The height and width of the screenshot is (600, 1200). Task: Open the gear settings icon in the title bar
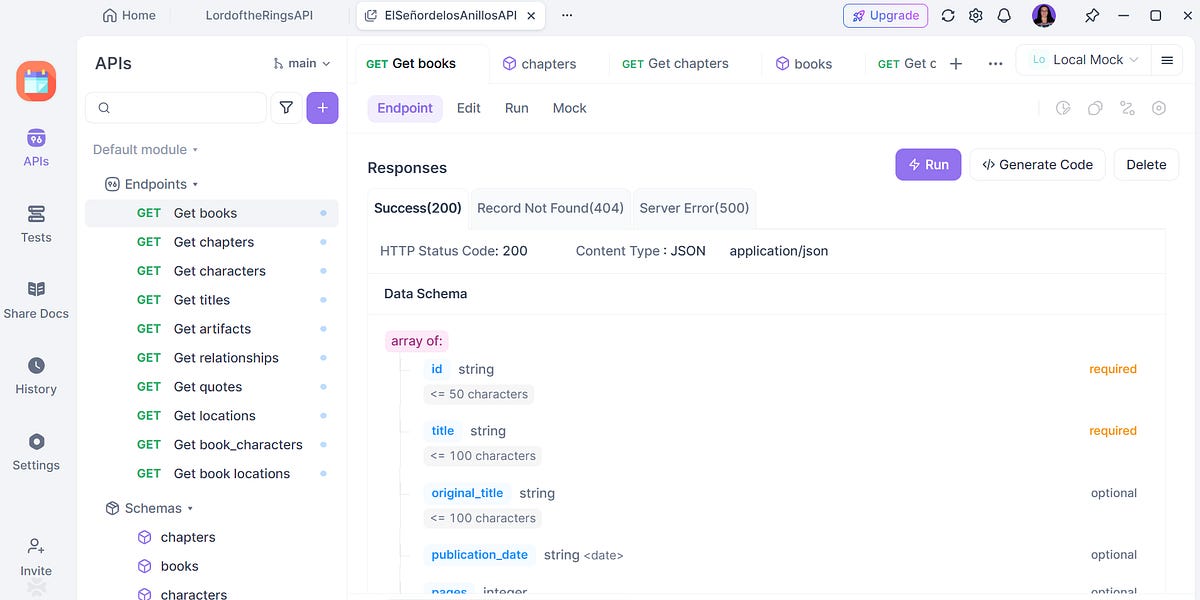[x=976, y=16]
